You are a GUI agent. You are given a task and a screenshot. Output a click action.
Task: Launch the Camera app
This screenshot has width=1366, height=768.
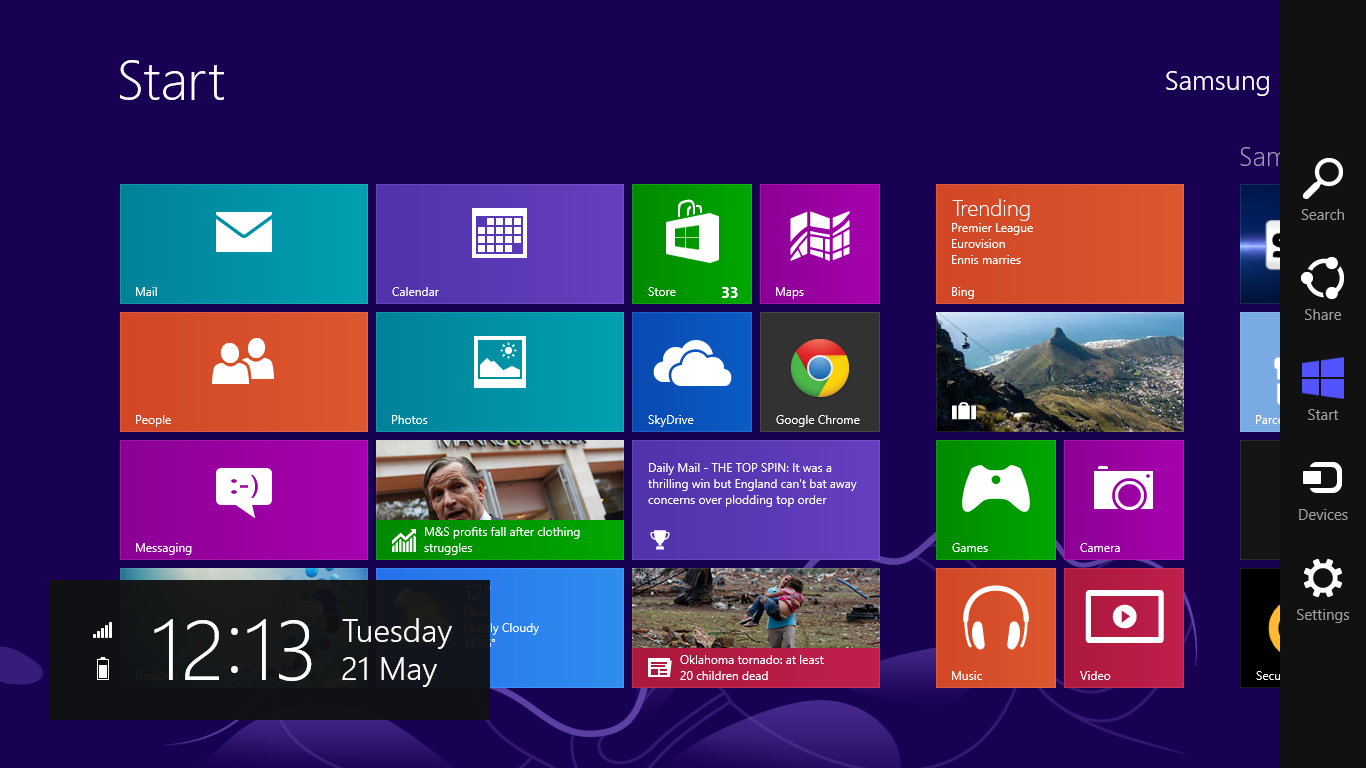[x=1123, y=499]
